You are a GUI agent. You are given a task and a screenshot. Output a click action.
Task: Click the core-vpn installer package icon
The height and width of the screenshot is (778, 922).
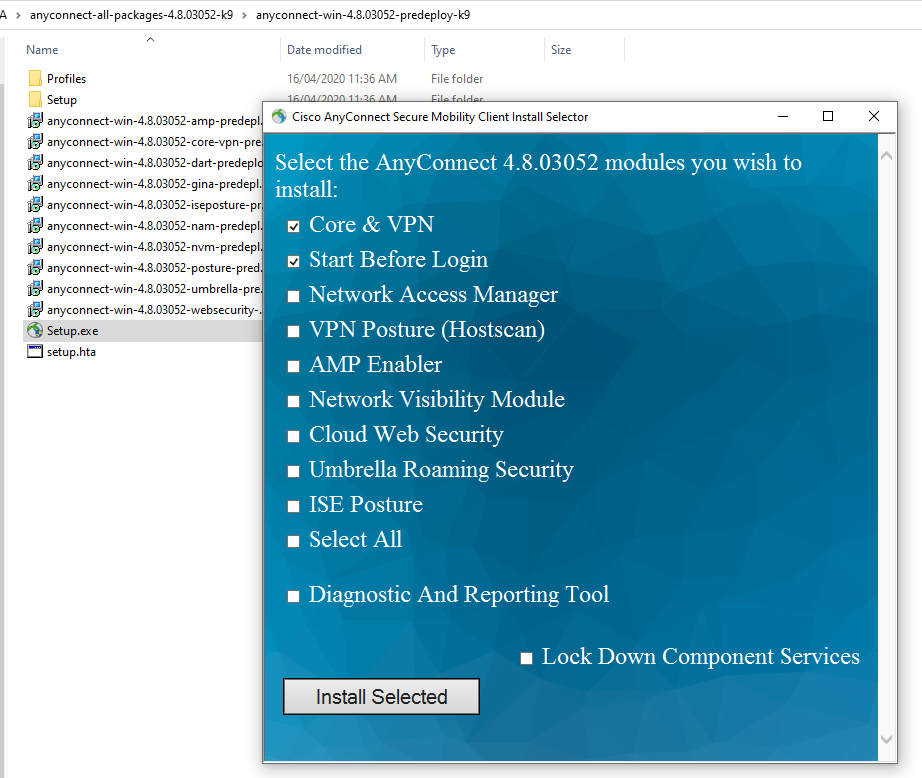click(x=35, y=142)
